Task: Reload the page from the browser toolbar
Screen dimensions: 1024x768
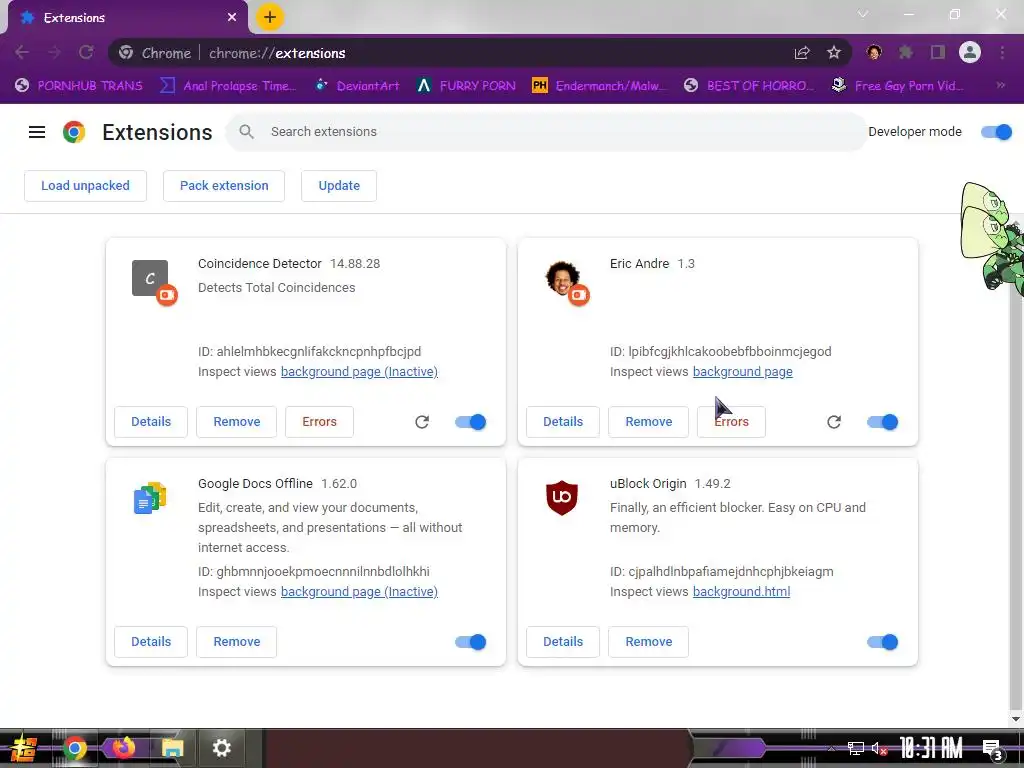Action: pyautogui.click(x=86, y=53)
